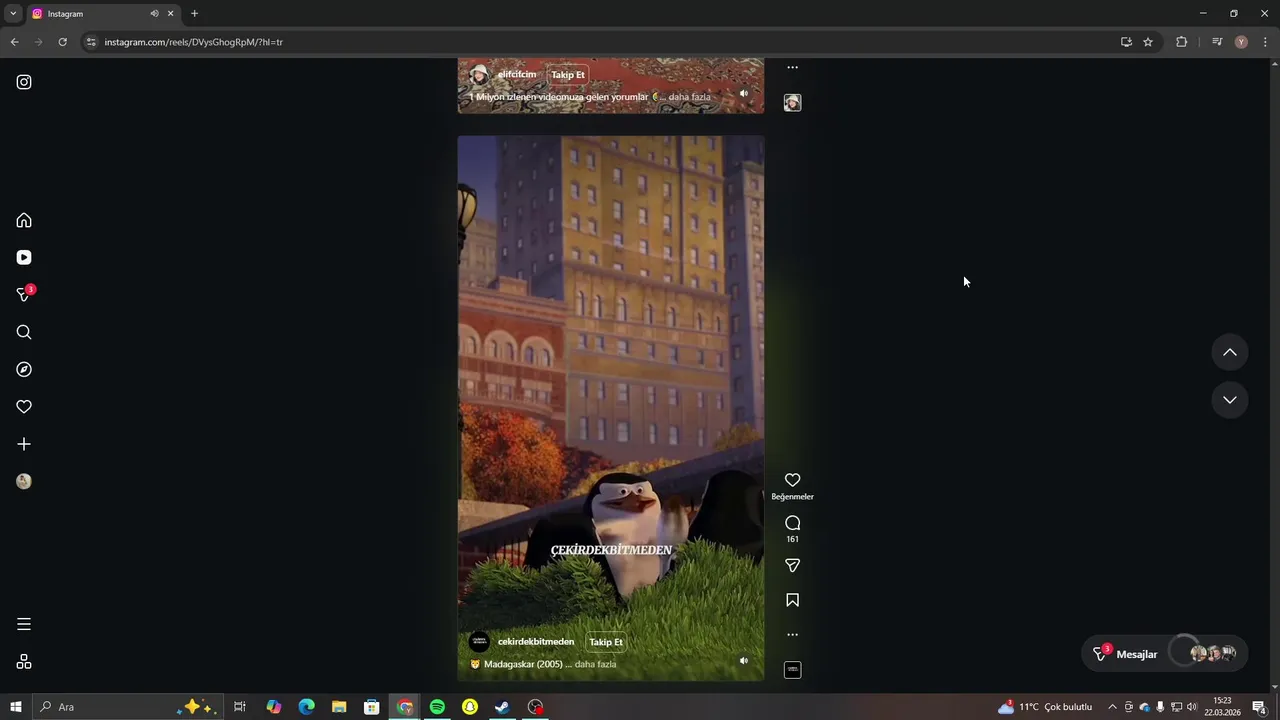Open the system volume control
This screenshot has width=1280, height=720.
(x=1192, y=707)
